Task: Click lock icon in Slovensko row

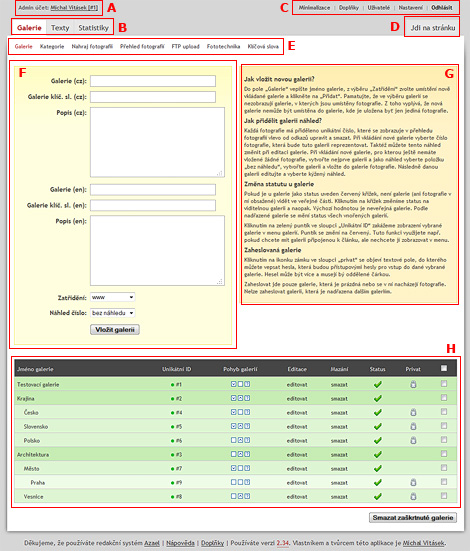Action: pyautogui.click(x=413, y=427)
